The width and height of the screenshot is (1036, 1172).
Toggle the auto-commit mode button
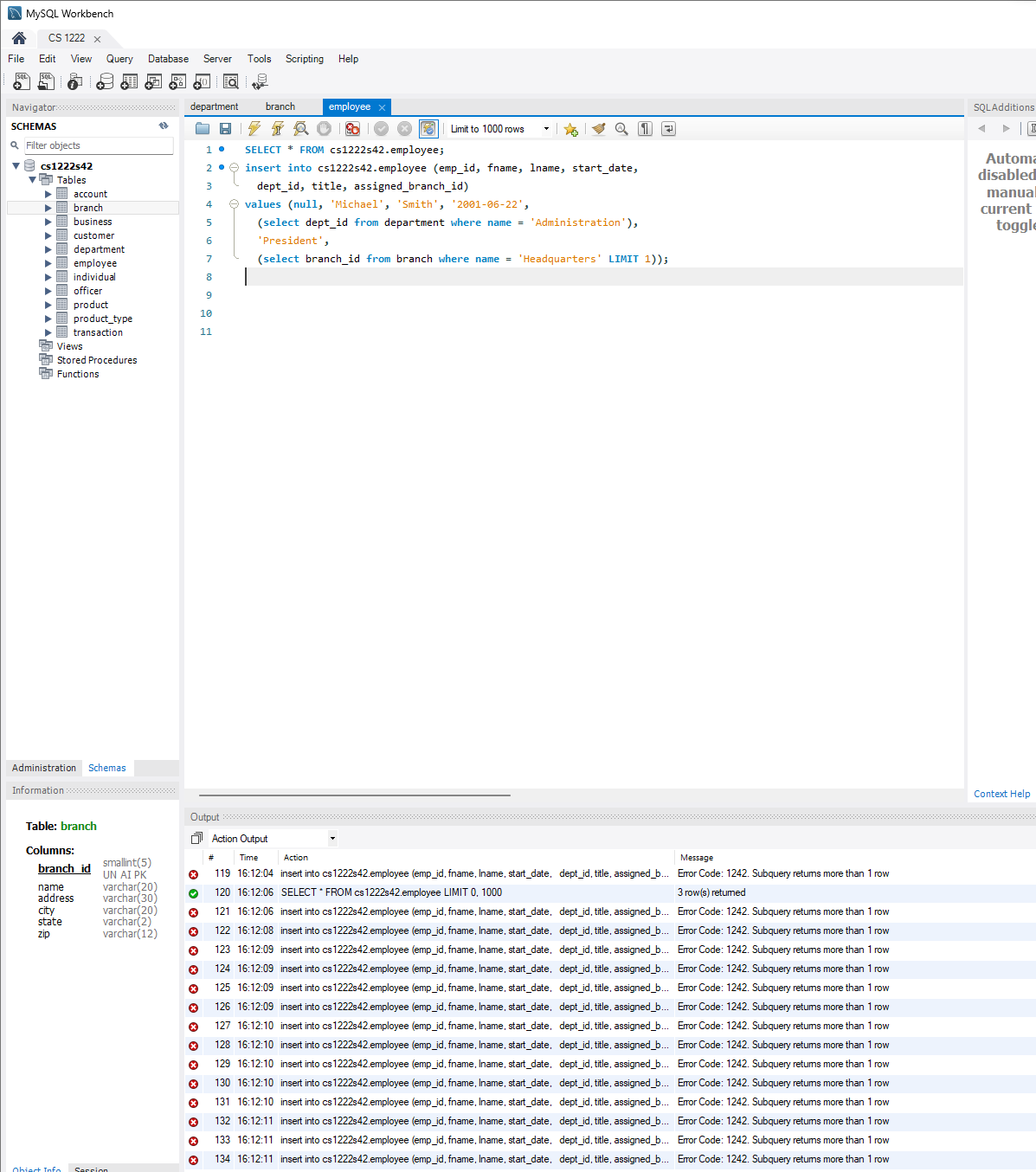point(428,129)
